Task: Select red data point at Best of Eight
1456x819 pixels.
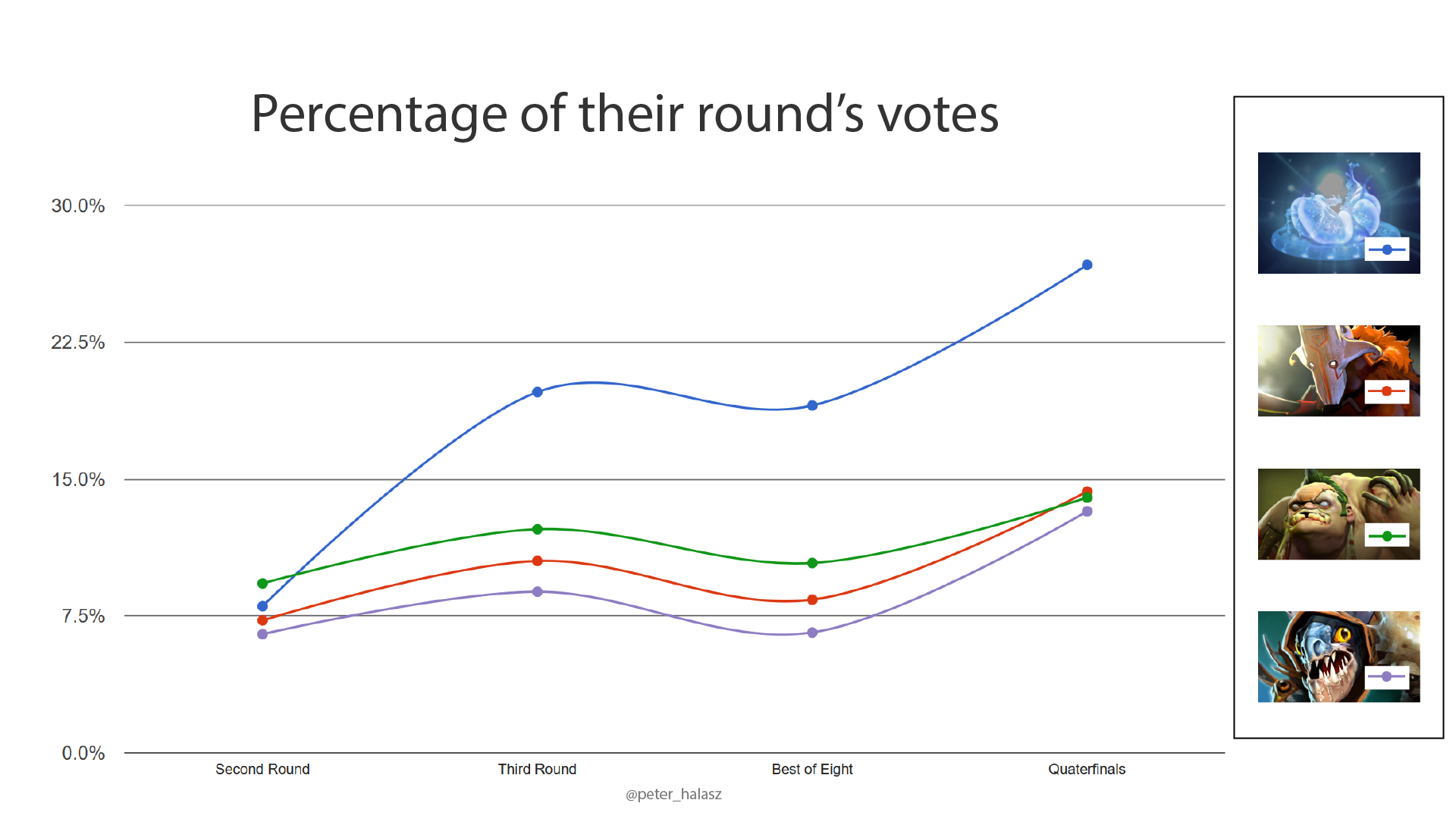Action: [x=812, y=600]
